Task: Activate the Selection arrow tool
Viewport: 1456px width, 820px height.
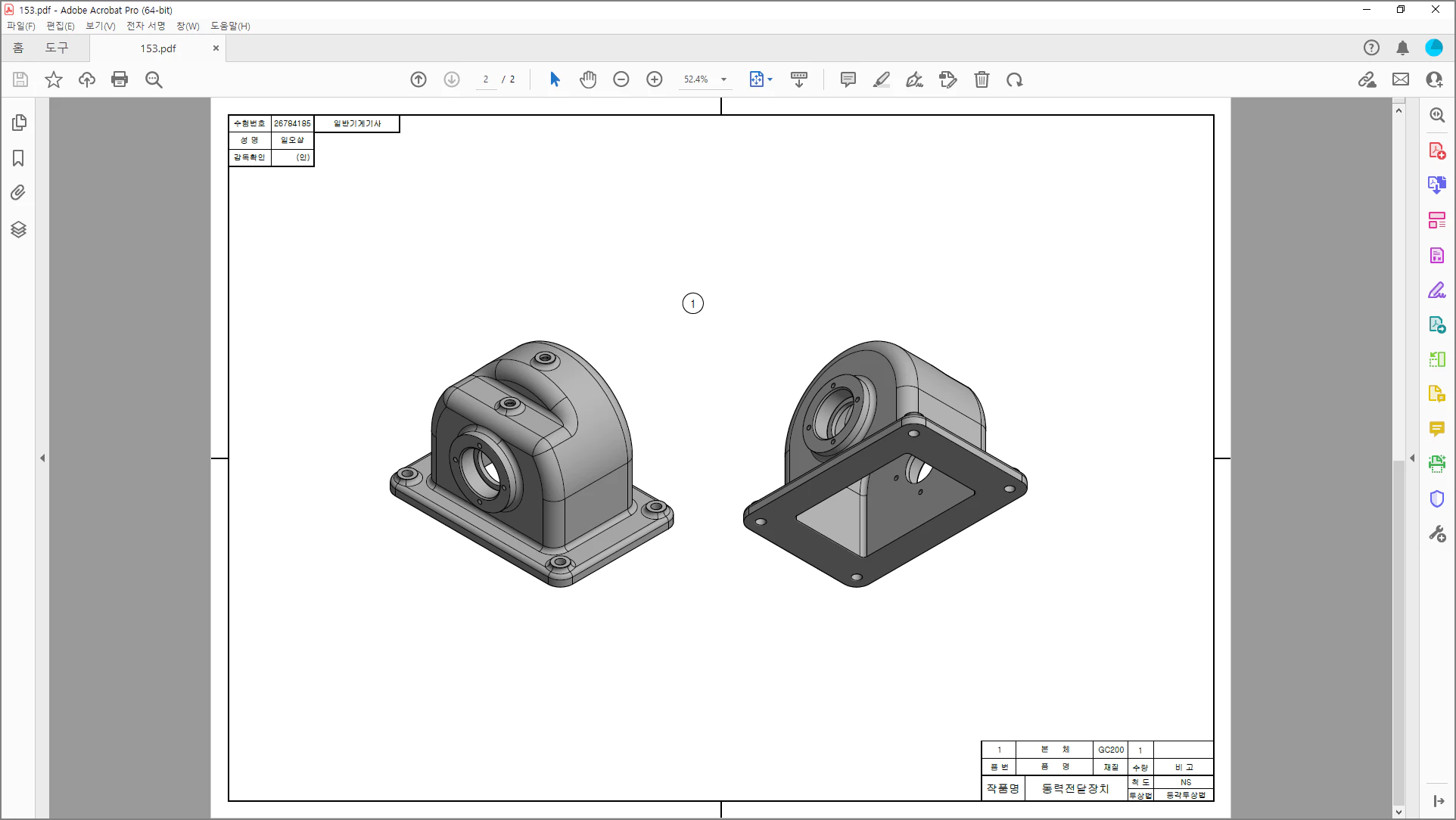Action: pyautogui.click(x=555, y=79)
